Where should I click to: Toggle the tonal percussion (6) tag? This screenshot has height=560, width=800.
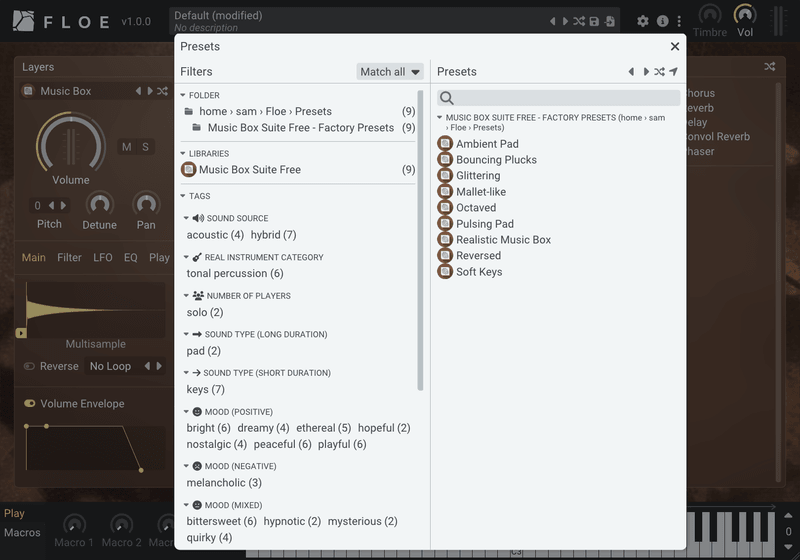(235, 273)
